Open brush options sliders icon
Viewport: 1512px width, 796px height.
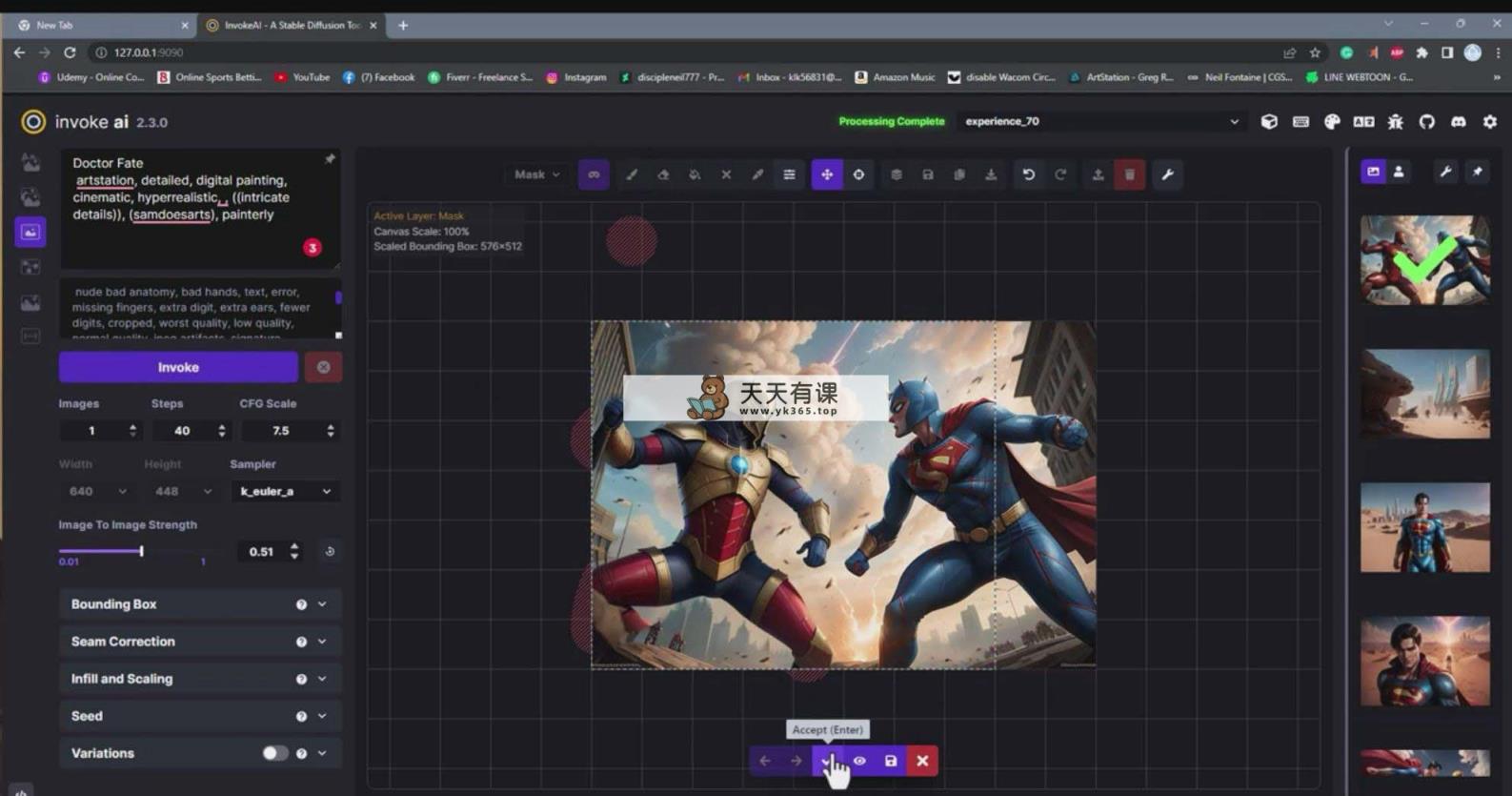[x=789, y=174]
